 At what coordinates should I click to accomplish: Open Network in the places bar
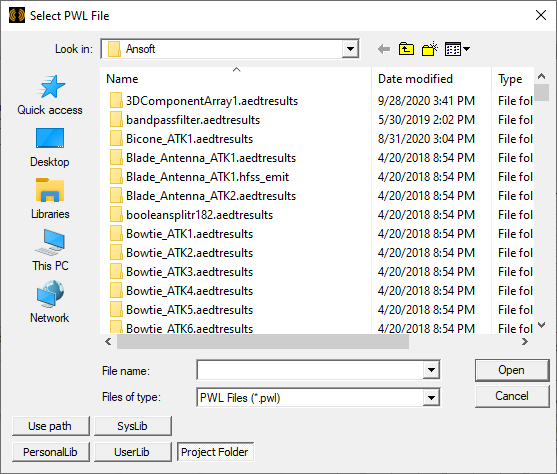[x=50, y=302]
